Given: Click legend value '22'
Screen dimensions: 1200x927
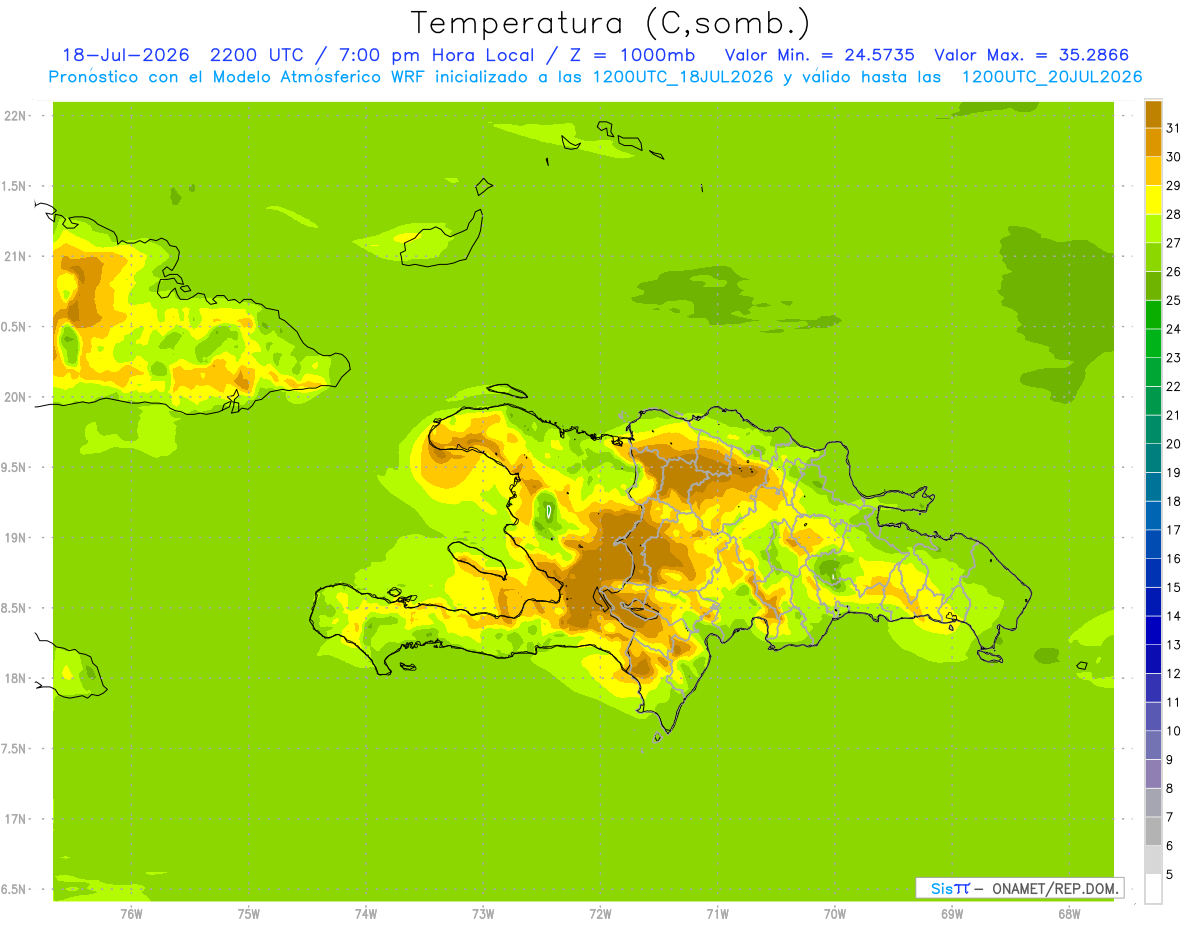Looking at the screenshot, I should click(1174, 387).
